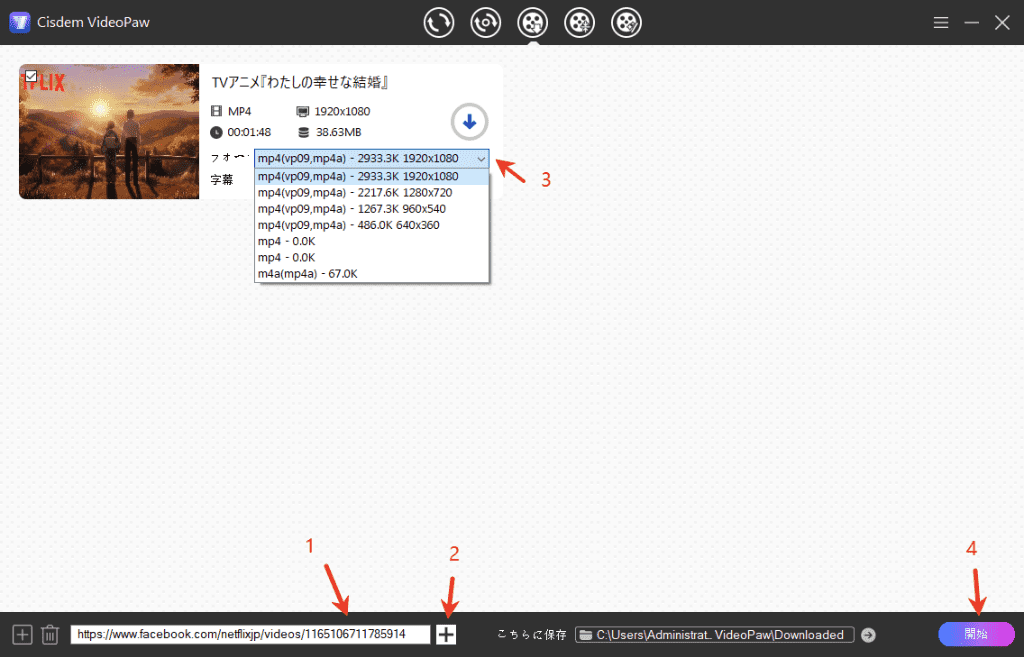
Task: Select mp4 1267.3K 960x540 option
Action: [x=372, y=209]
